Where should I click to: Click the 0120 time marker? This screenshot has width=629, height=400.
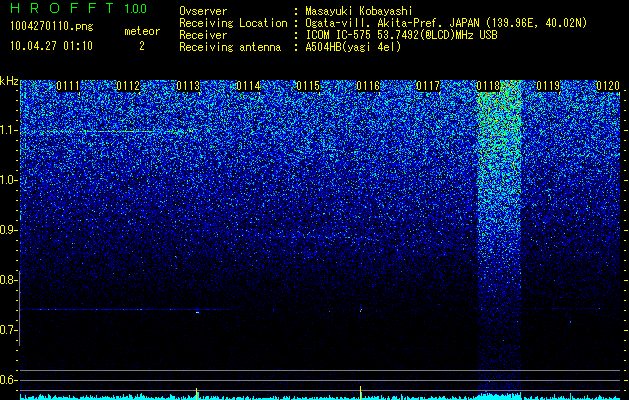(x=608, y=86)
